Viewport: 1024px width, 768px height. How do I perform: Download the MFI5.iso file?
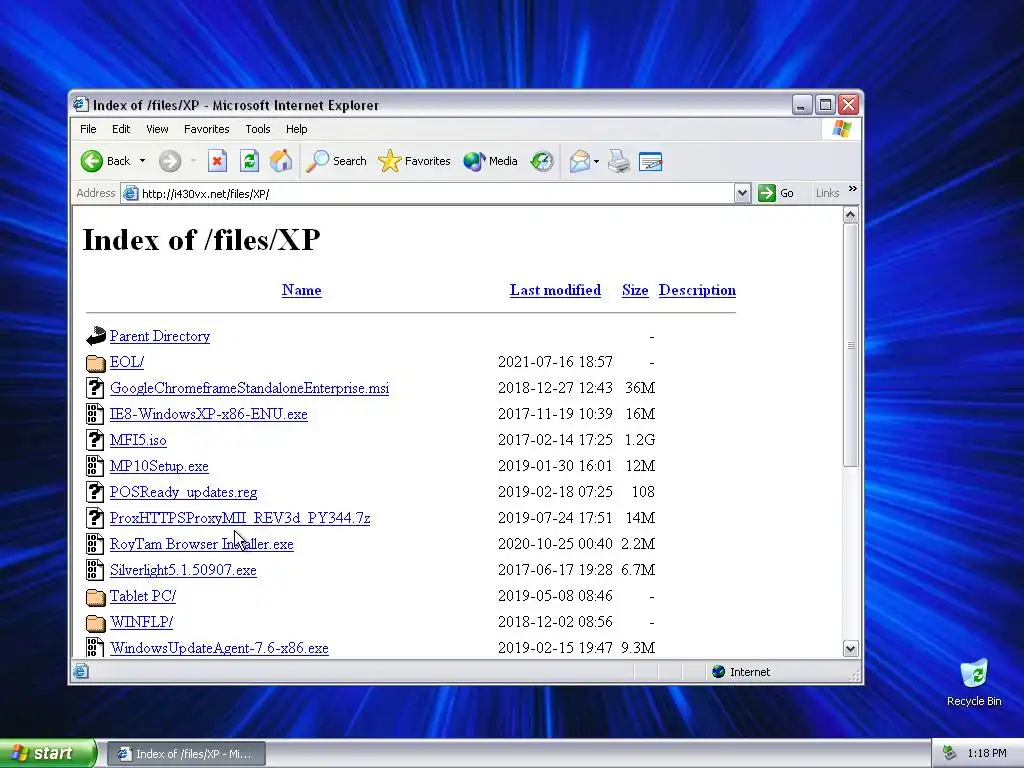point(138,440)
